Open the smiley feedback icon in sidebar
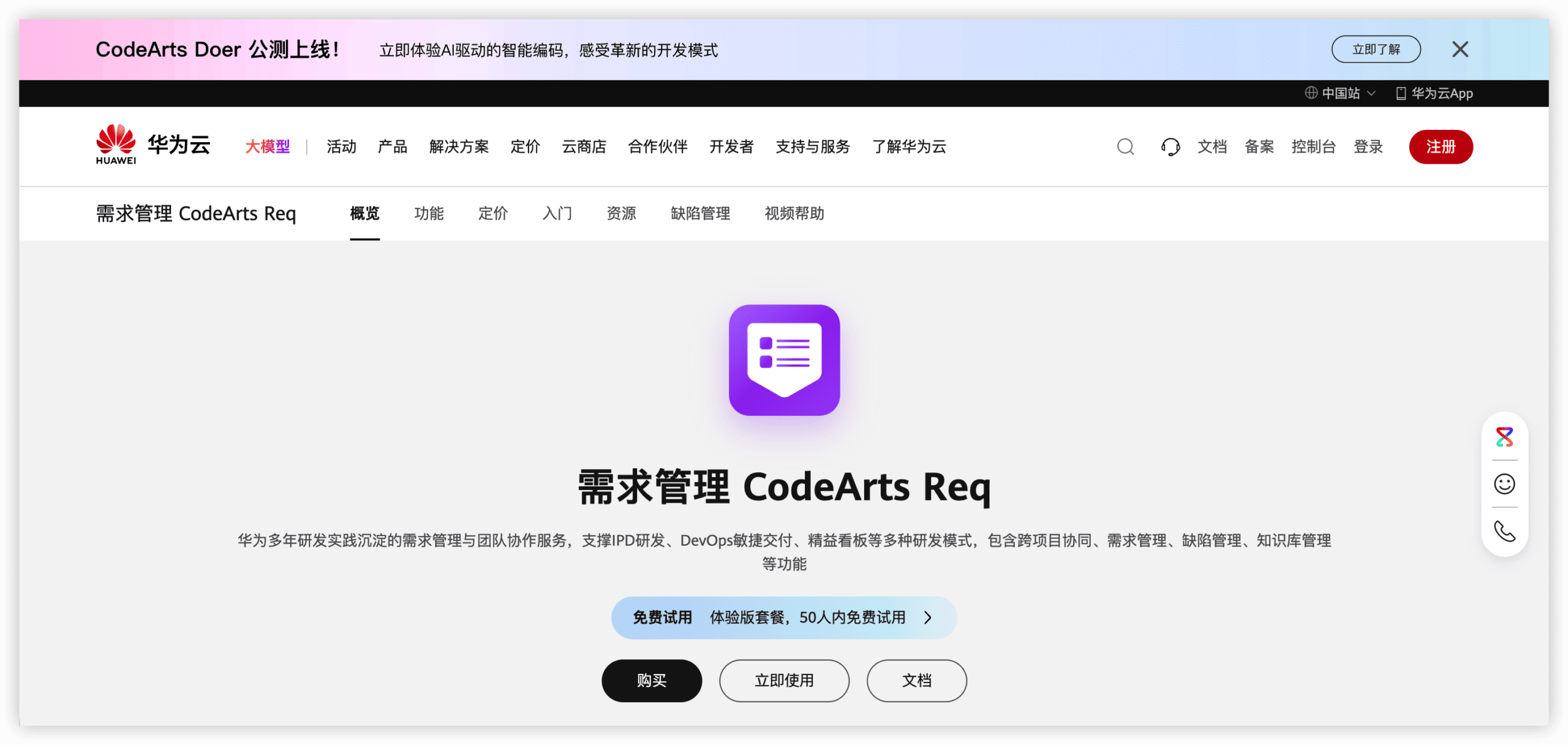1568x745 pixels. tap(1504, 484)
